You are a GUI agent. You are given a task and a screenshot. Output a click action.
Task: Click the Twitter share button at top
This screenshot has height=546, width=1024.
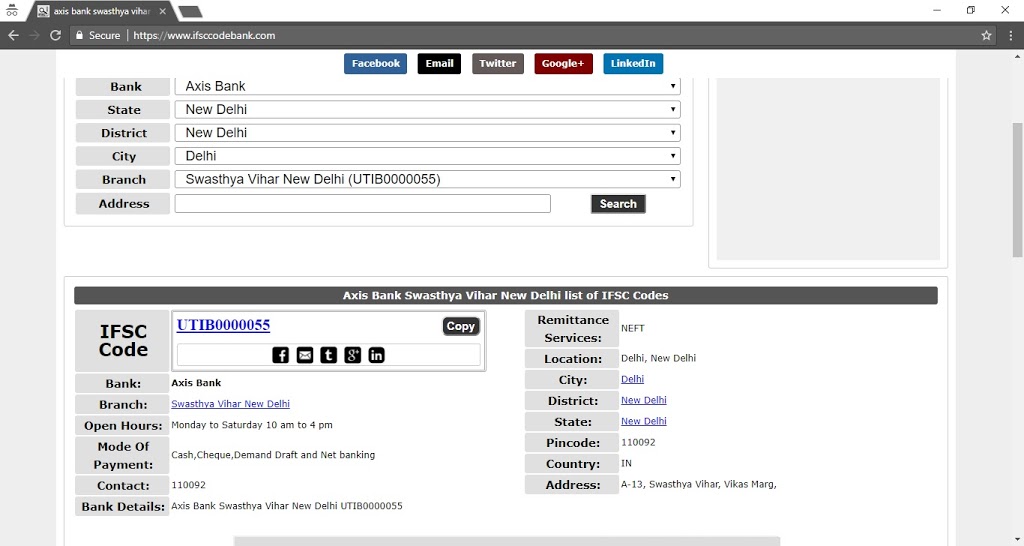pyautogui.click(x=498, y=63)
